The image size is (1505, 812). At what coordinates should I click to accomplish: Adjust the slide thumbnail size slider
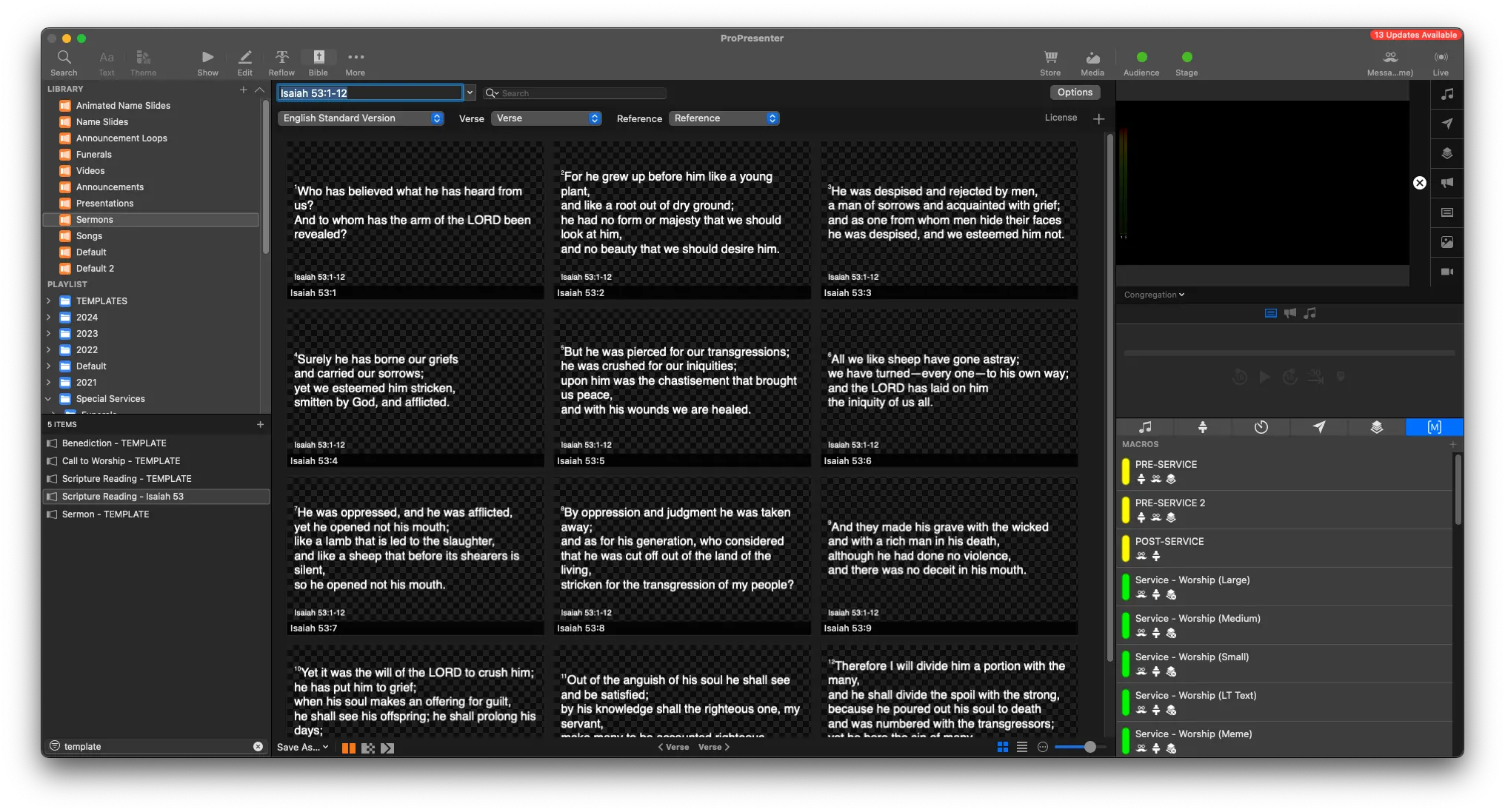point(1089,747)
